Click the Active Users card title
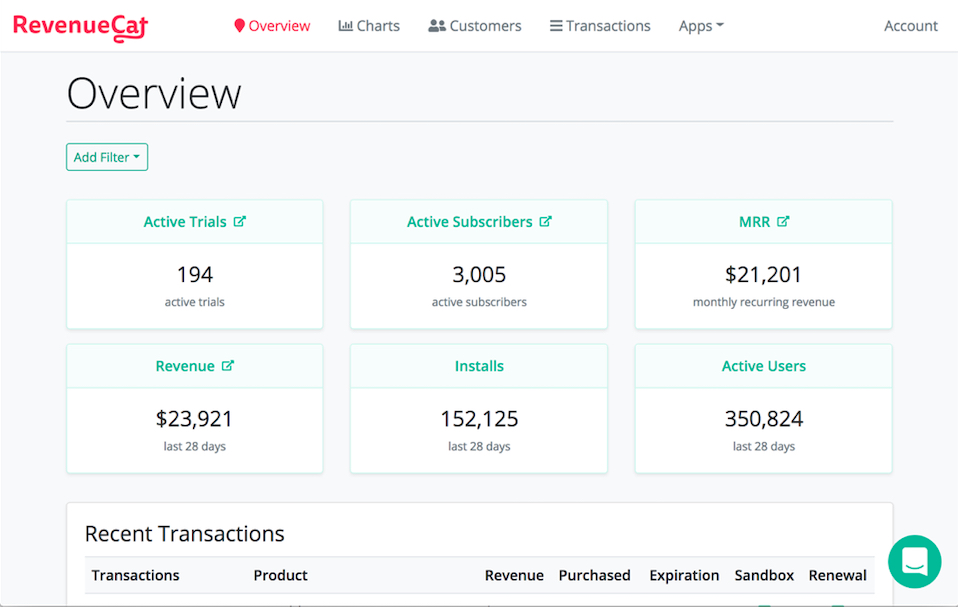 (764, 366)
